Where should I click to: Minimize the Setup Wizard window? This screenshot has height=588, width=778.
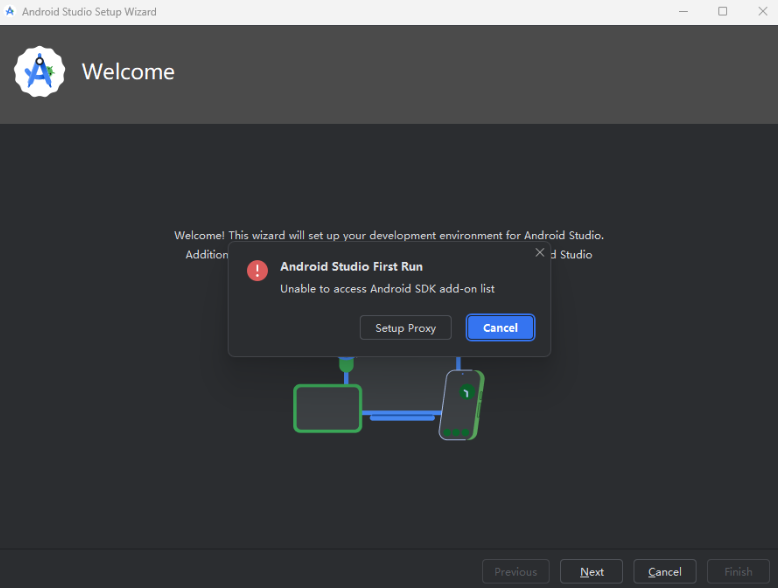point(683,11)
